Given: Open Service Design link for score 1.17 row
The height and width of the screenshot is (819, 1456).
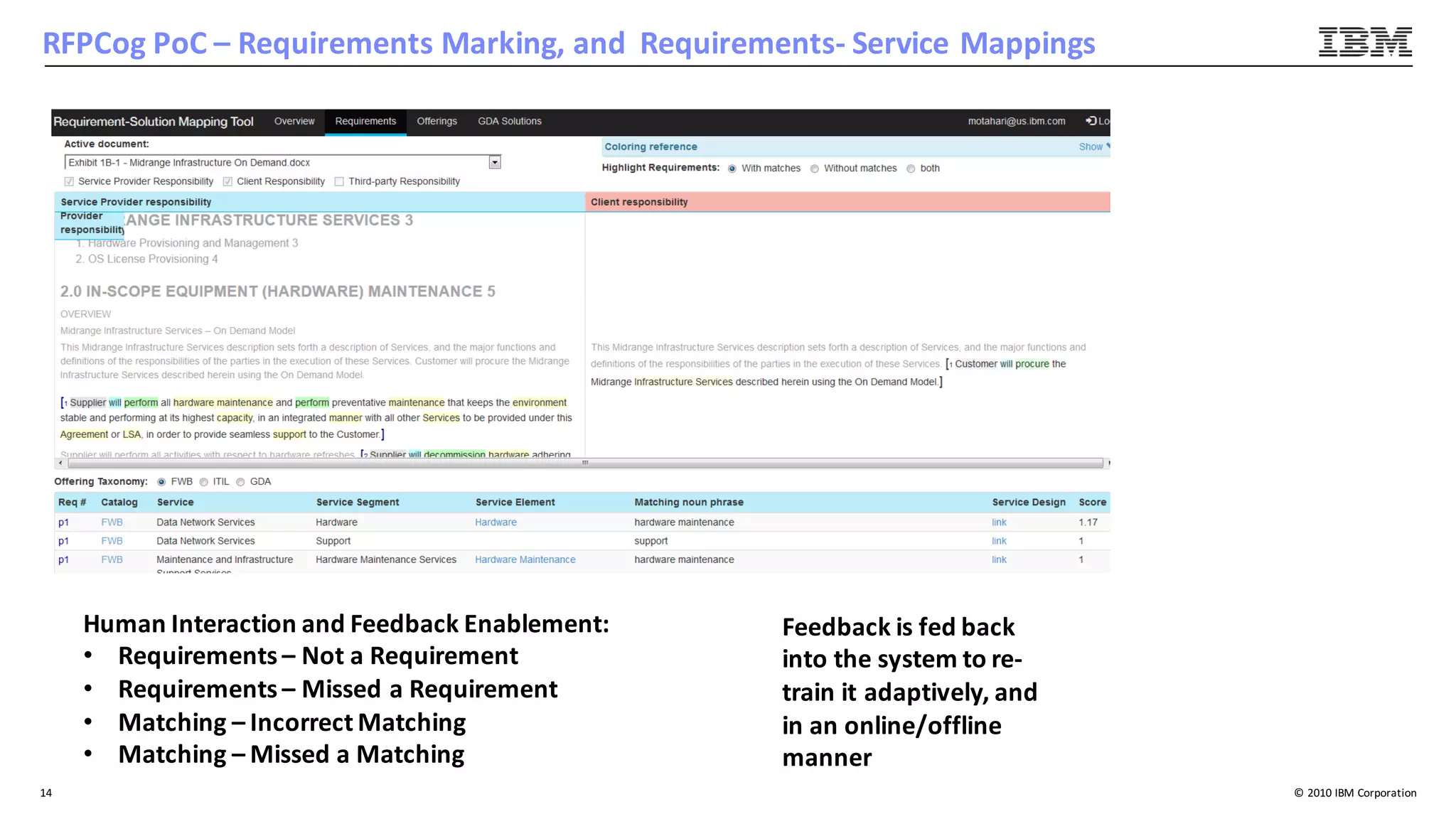Looking at the screenshot, I should pyautogui.click(x=999, y=522).
